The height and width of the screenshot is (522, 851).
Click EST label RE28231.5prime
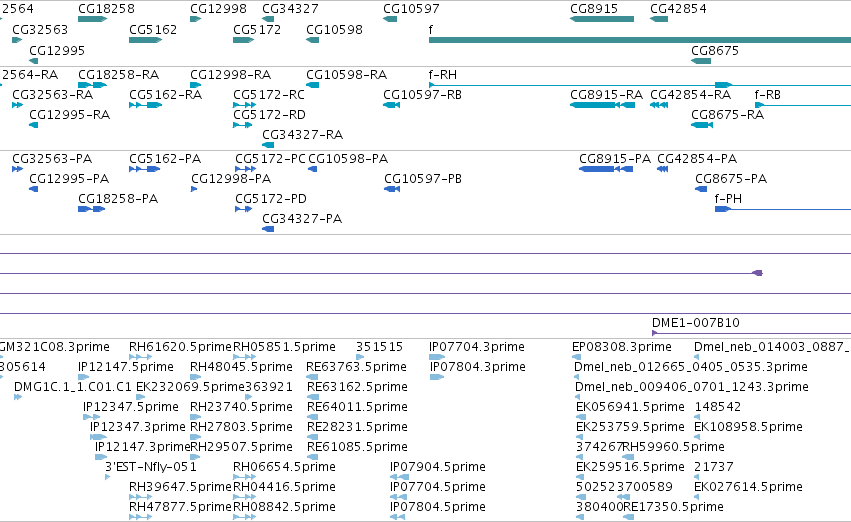[357, 426]
